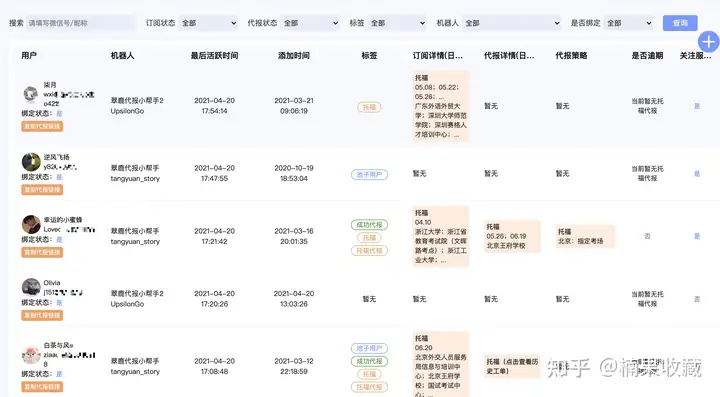This screenshot has width=720, height=397.
Task: Click avatar of user 逆风飞扬
Action: 31,162
